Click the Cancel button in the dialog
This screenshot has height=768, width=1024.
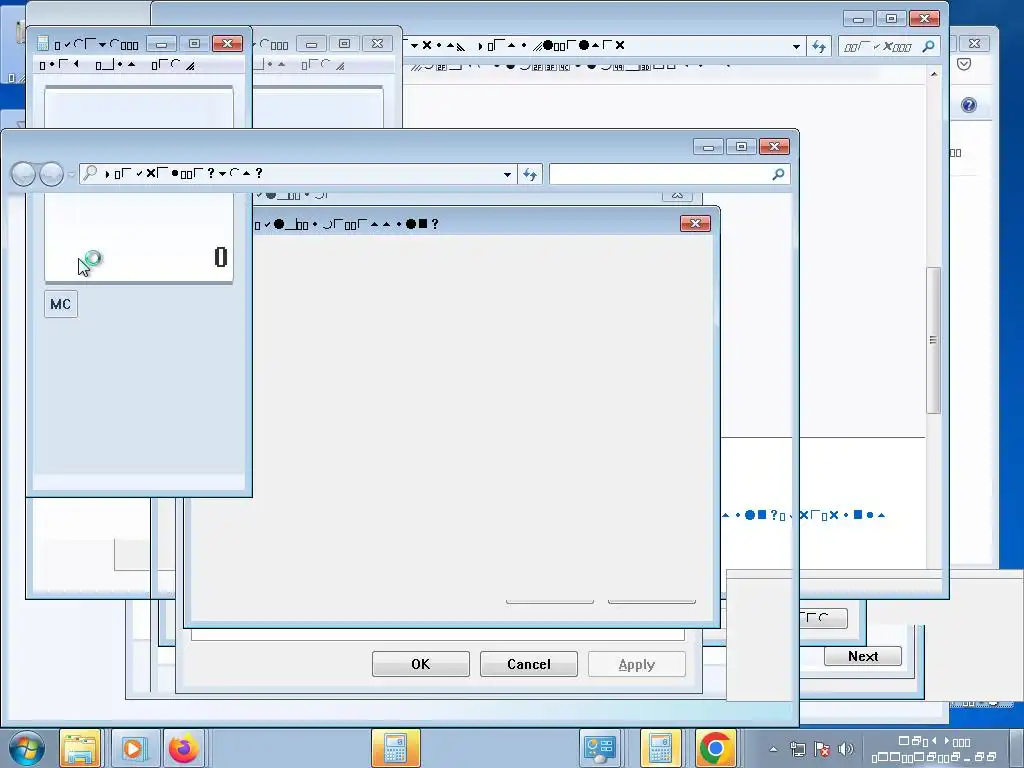[x=529, y=664]
